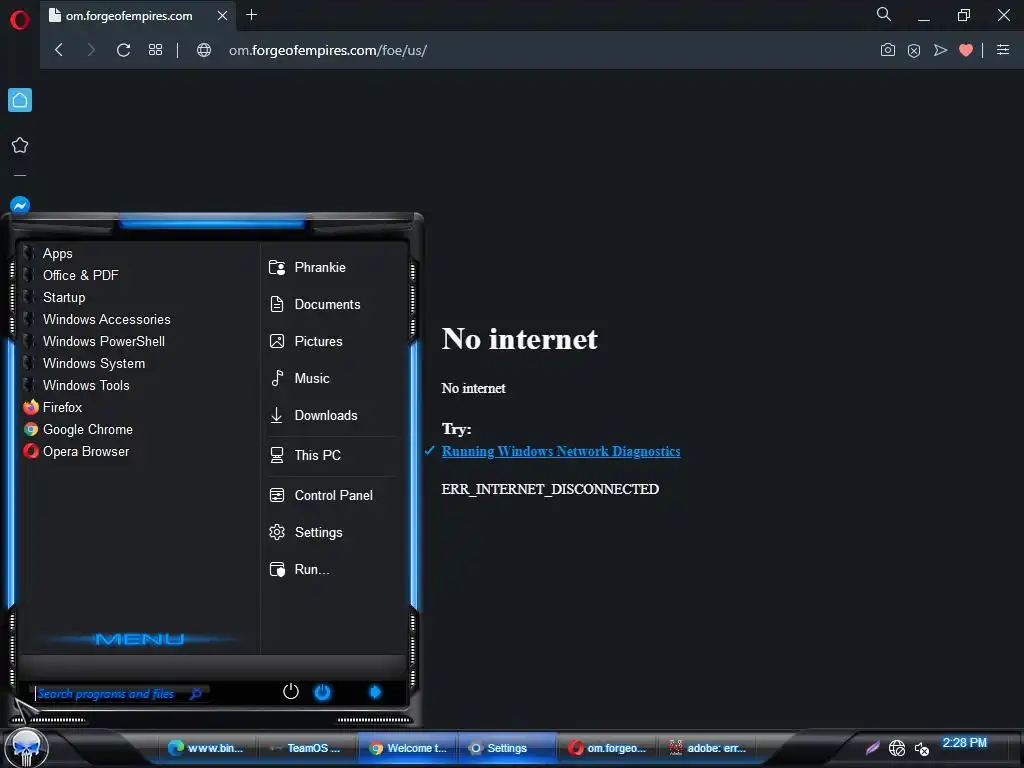
Task: Launch Google Chrome from the start menu
Action: 88,430
